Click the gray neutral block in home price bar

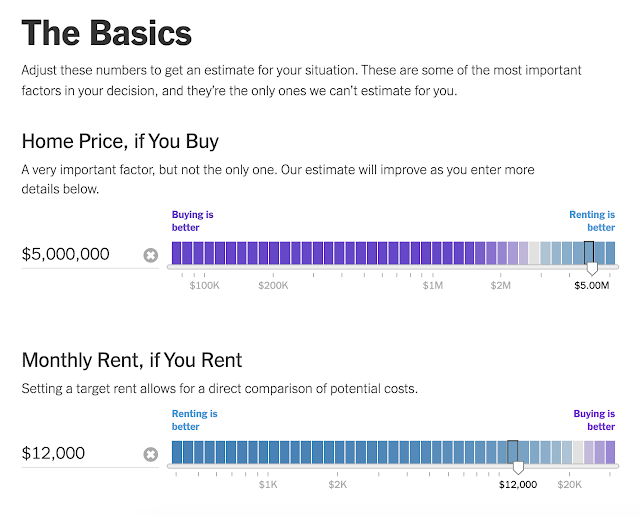tap(534, 253)
